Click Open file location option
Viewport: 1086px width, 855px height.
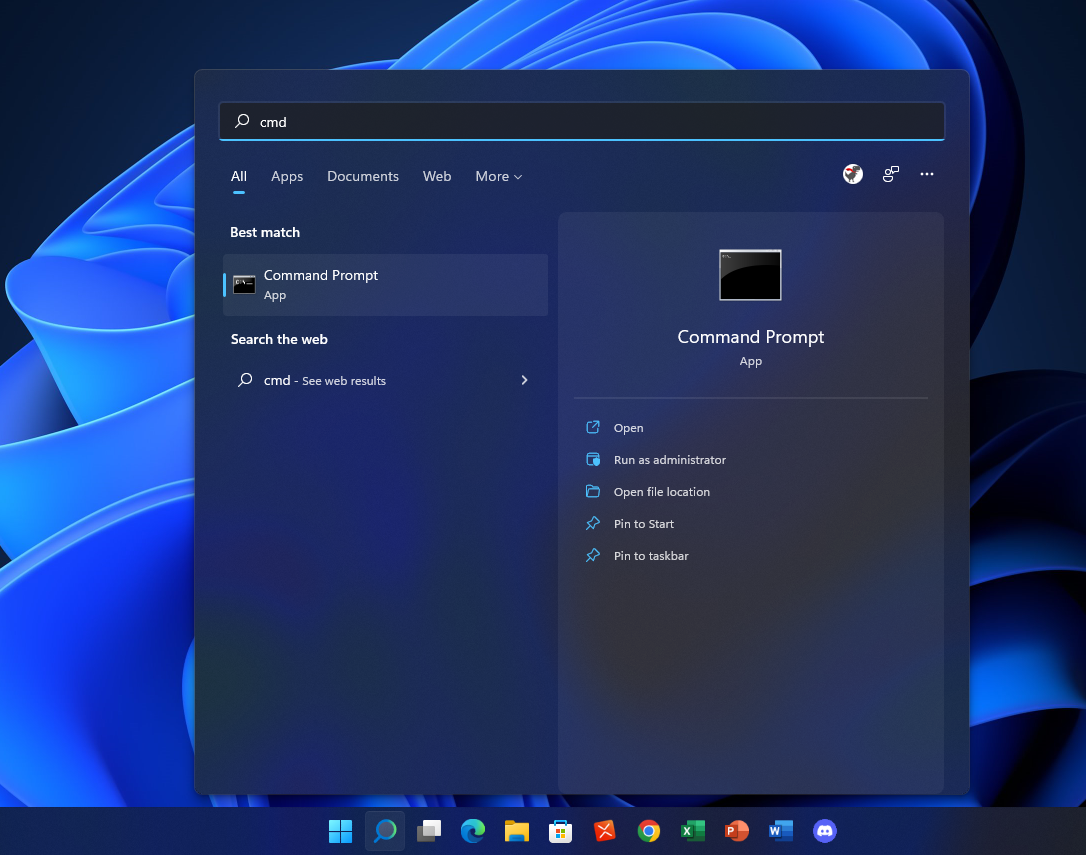pyautogui.click(x=662, y=491)
